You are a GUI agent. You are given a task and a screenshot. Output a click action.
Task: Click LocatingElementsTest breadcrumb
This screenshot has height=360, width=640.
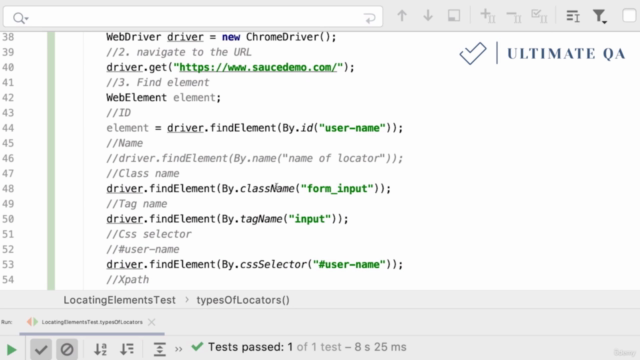pos(119,300)
